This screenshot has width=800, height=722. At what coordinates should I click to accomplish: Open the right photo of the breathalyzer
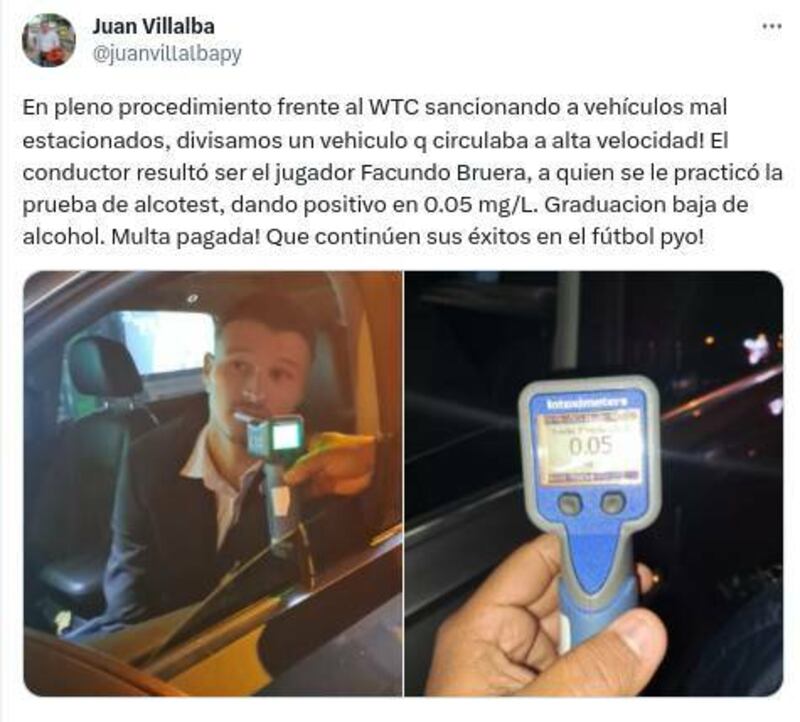point(594,483)
